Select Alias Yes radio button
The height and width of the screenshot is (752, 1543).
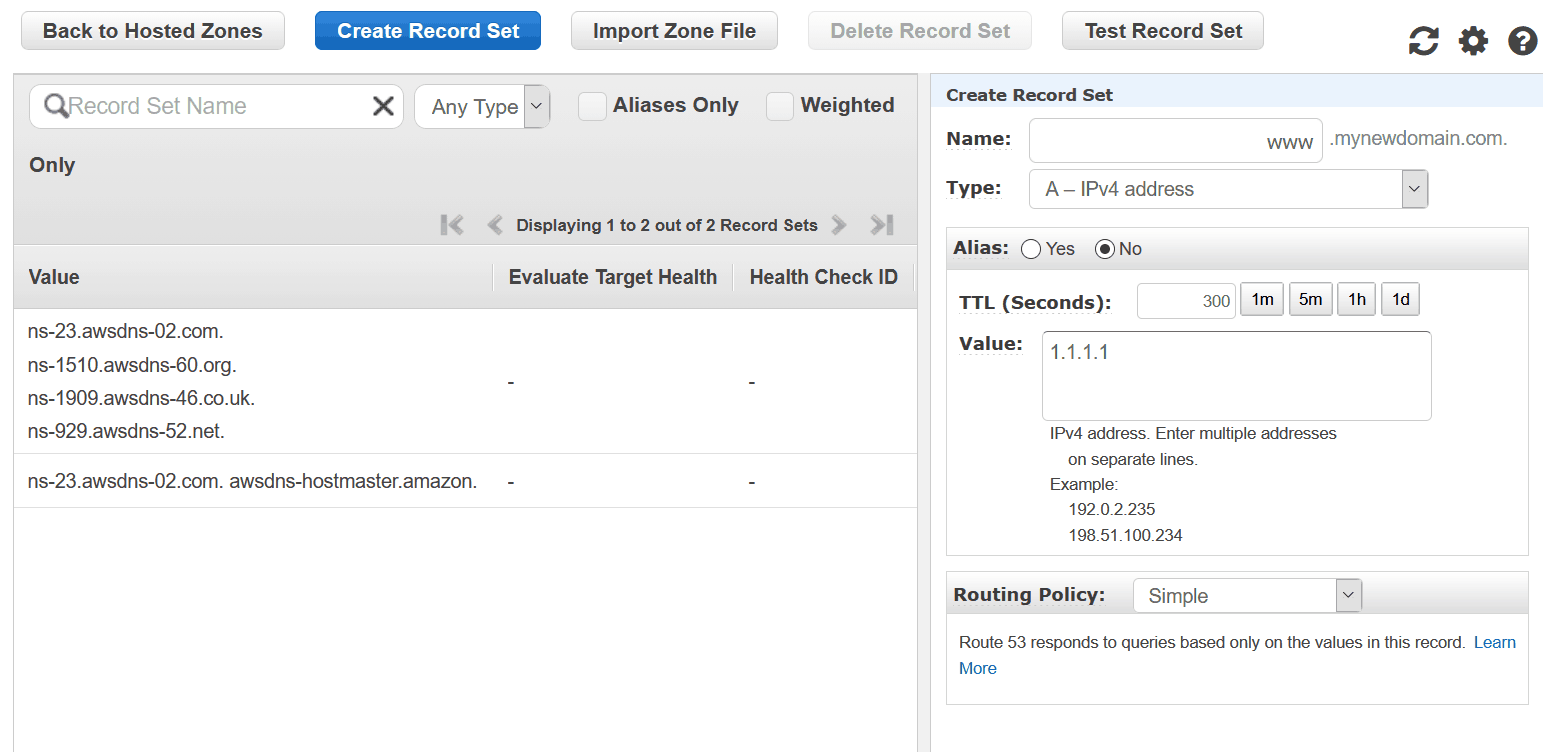1031,249
